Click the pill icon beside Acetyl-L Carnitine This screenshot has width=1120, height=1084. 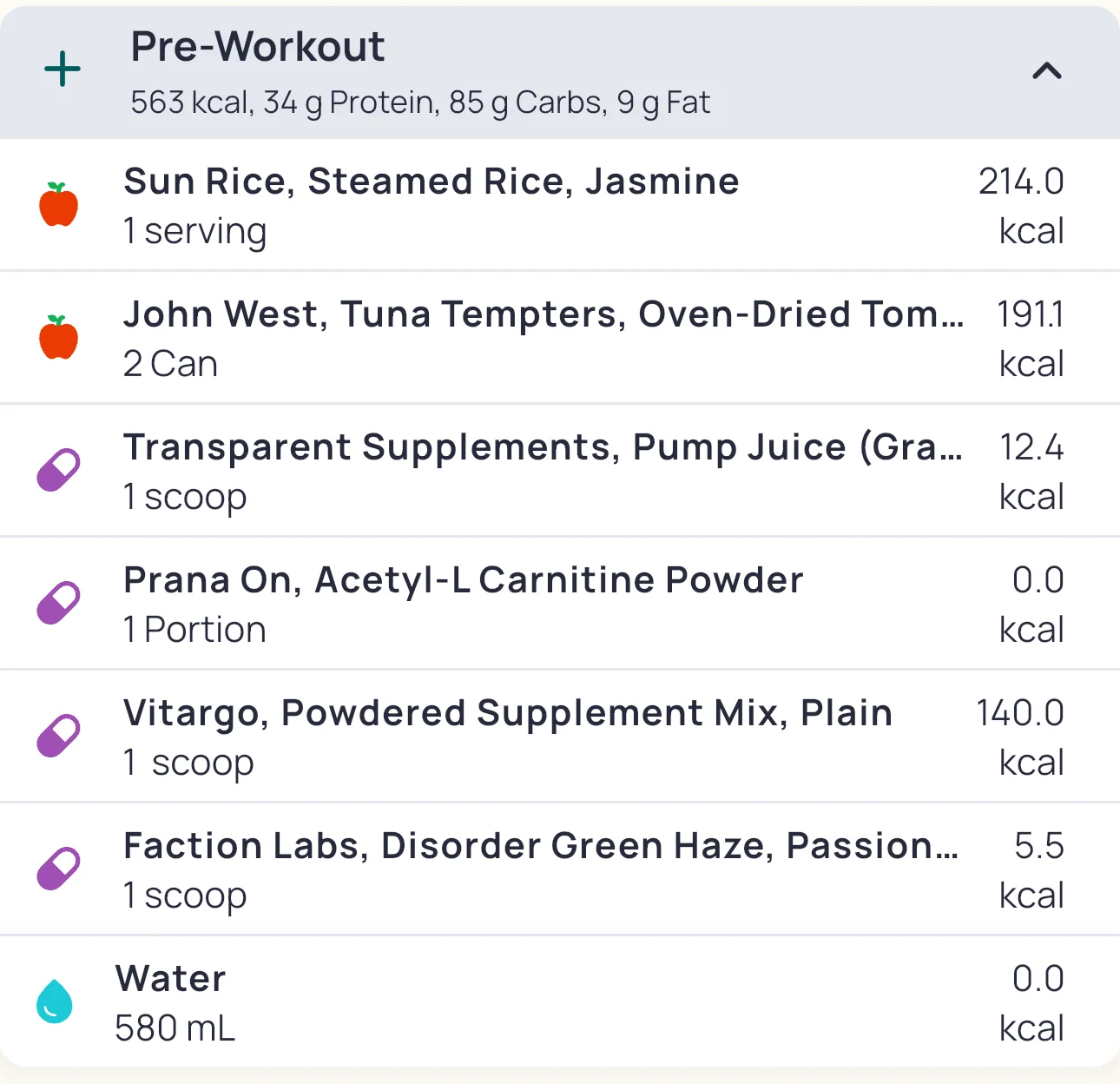pos(58,604)
